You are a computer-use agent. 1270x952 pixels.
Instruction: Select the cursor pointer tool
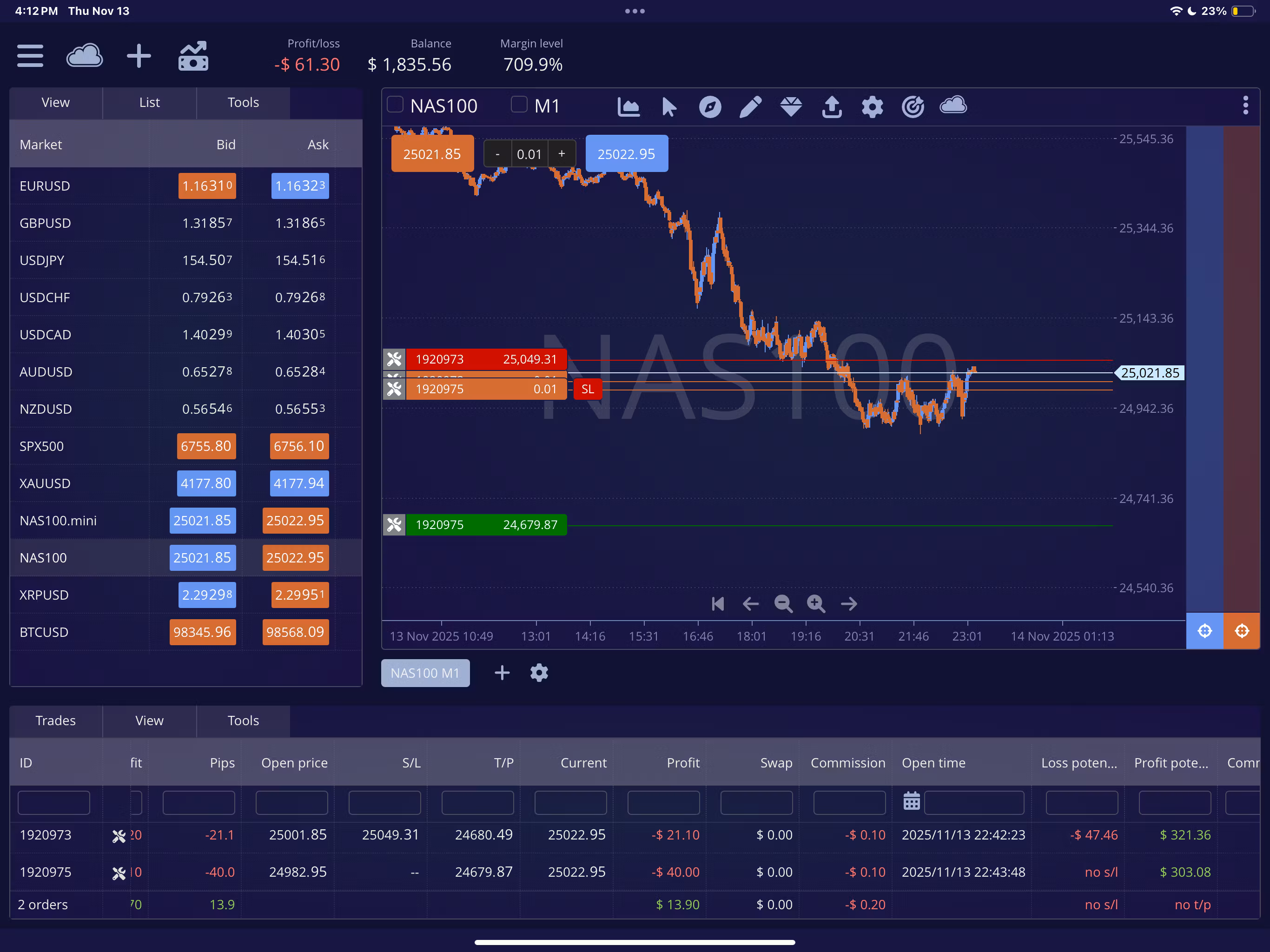point(669,107)
